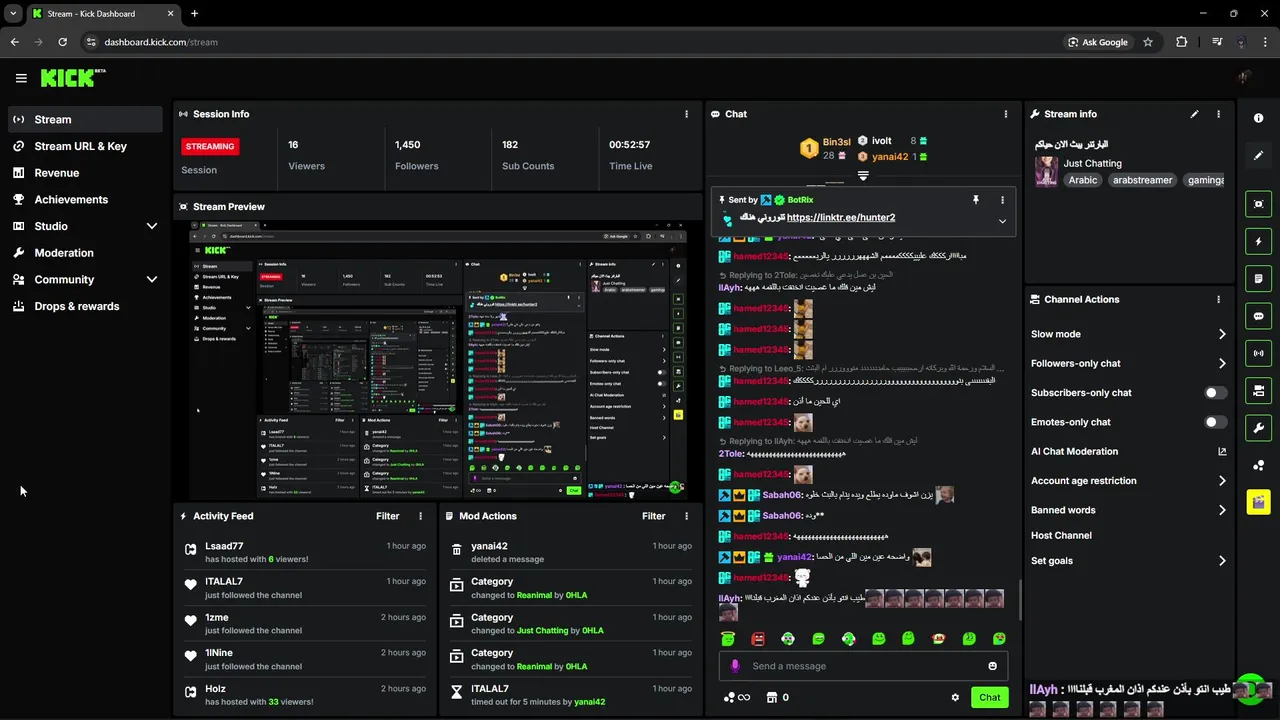1280x720 pixels.
Task: Open Drops & rewards page
Action: [x=84, y=306]
